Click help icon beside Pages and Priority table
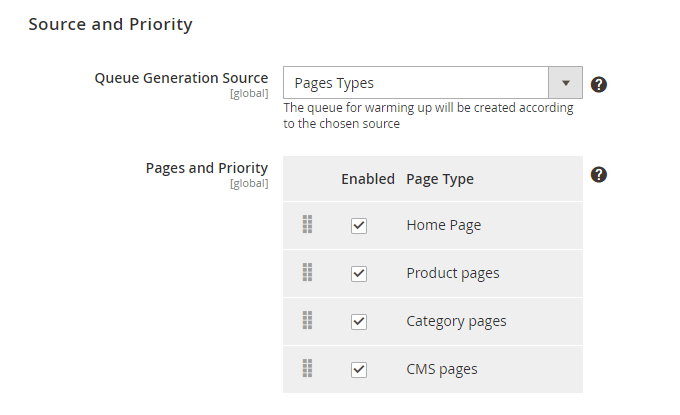Image resolution: width=680 pixels, height=415 pixels. pyautogui.click(x=599, y=175)
